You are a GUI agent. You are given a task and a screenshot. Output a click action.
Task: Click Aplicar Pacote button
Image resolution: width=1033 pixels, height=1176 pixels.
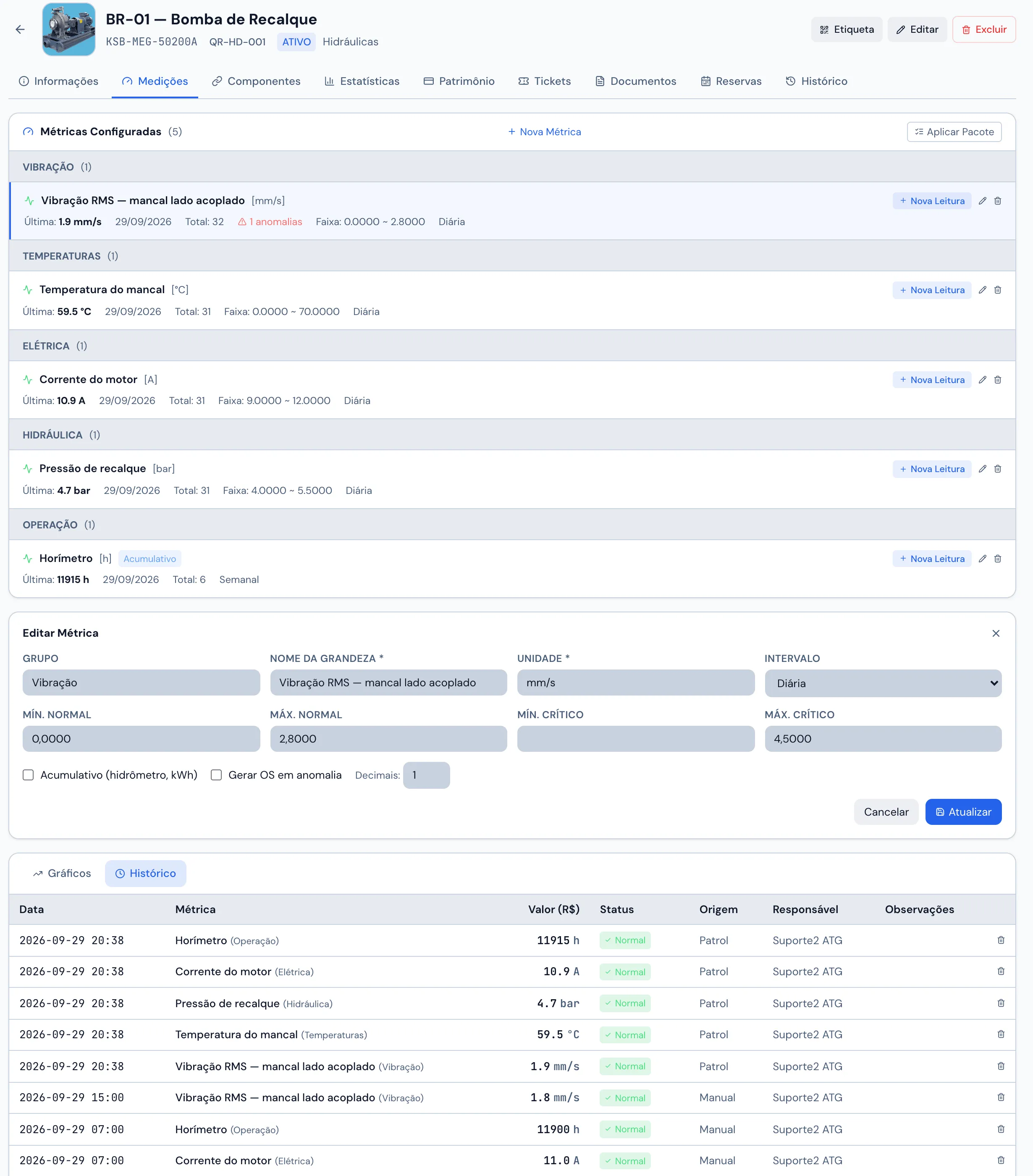coord(954,132)
